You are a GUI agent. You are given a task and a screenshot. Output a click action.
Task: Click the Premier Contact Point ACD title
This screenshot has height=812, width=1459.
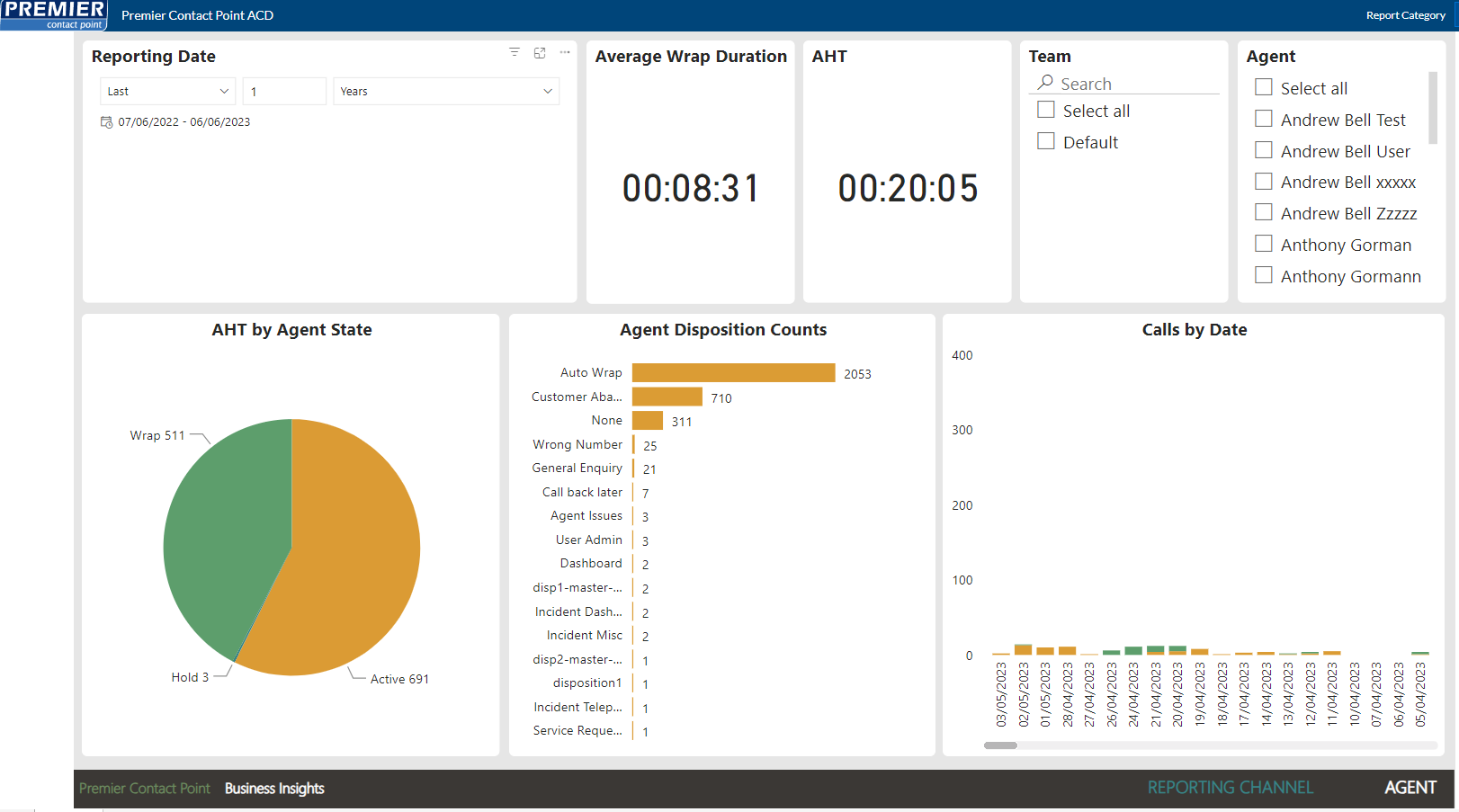point(197,15)
